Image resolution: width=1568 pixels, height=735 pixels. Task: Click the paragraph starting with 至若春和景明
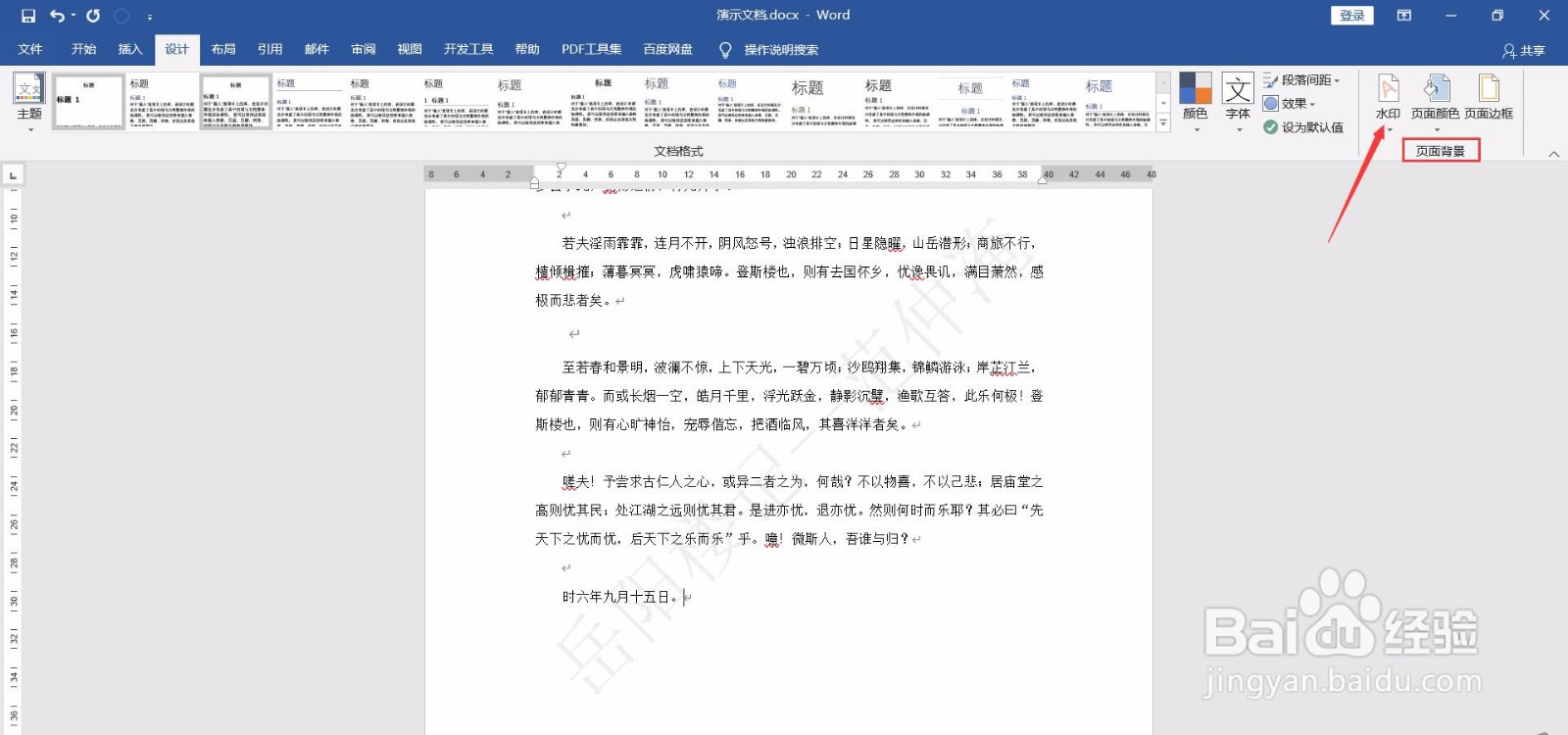point(789,396)
